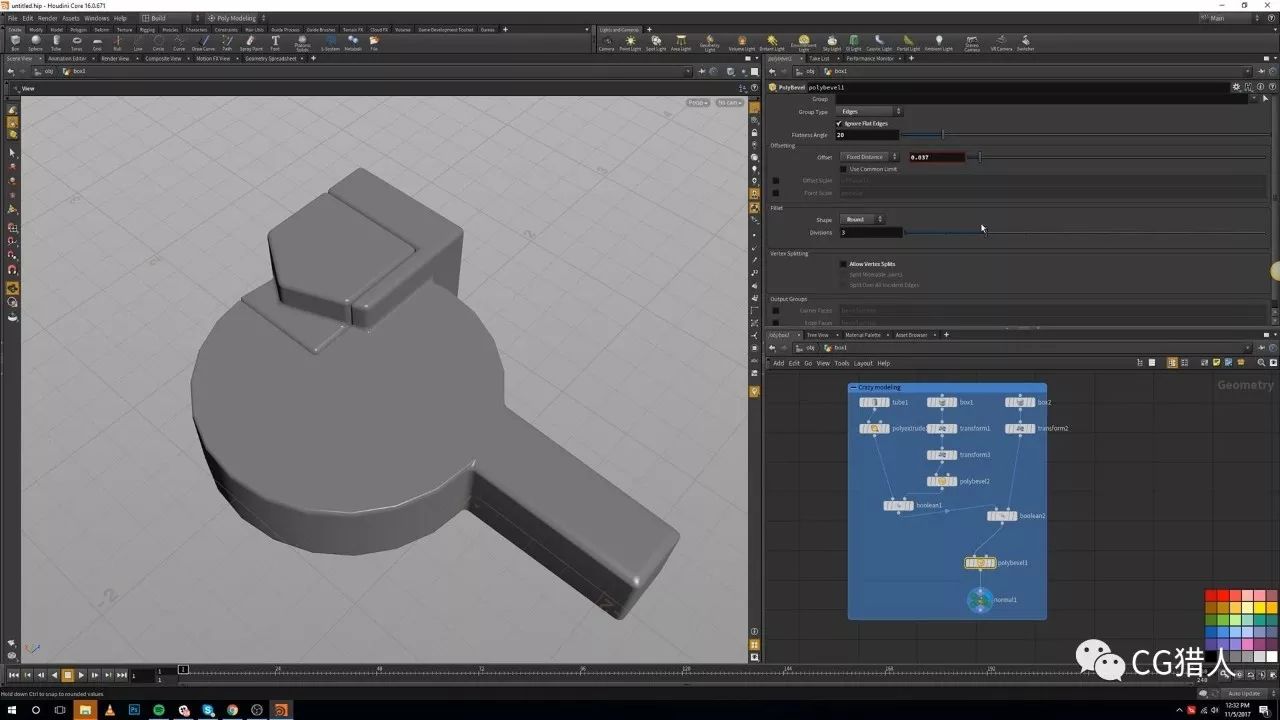The height and width of the screenshot is (720, 1280).
Task: Open the Persp viewport camera dropdown
Action: (x=698, y=102)
